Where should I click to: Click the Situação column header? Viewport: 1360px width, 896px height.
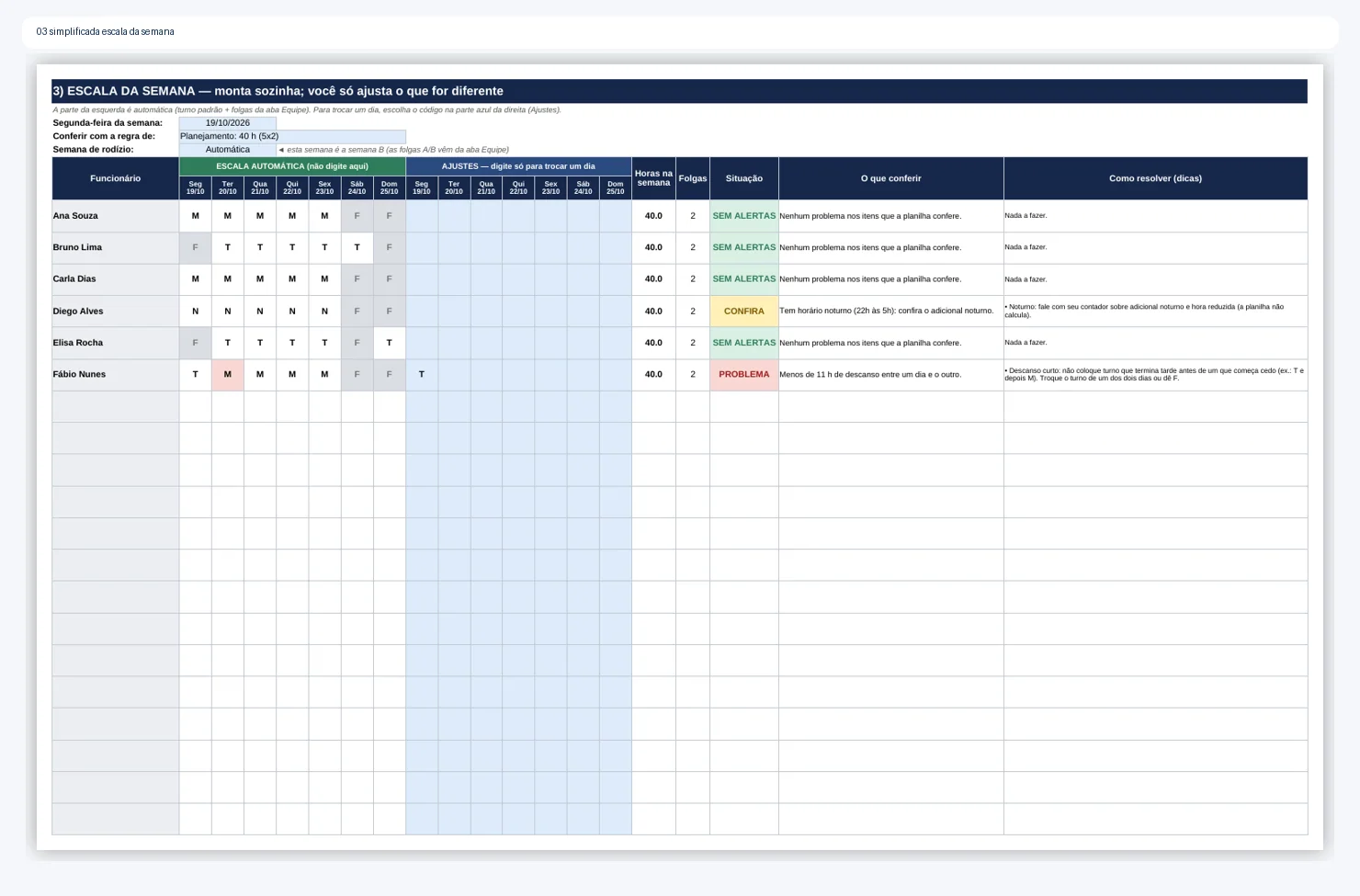[x=744, y=178]
